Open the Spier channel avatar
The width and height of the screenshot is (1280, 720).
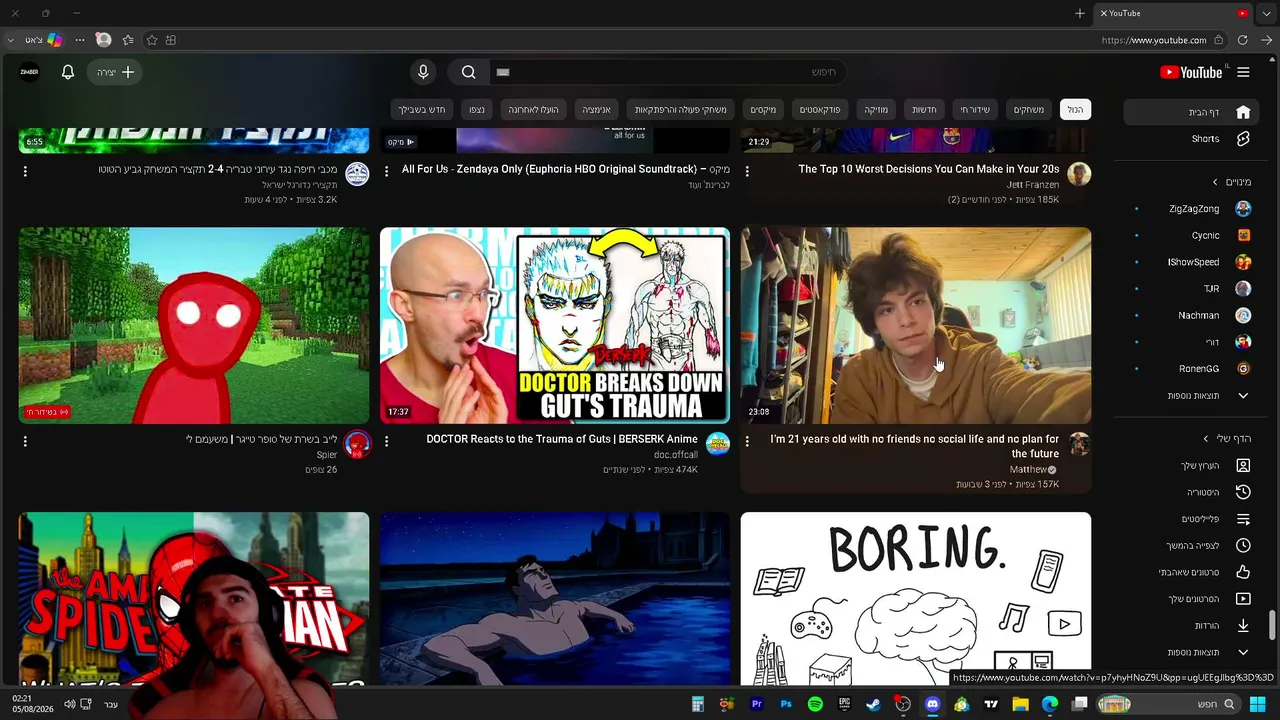coord(357,444)
